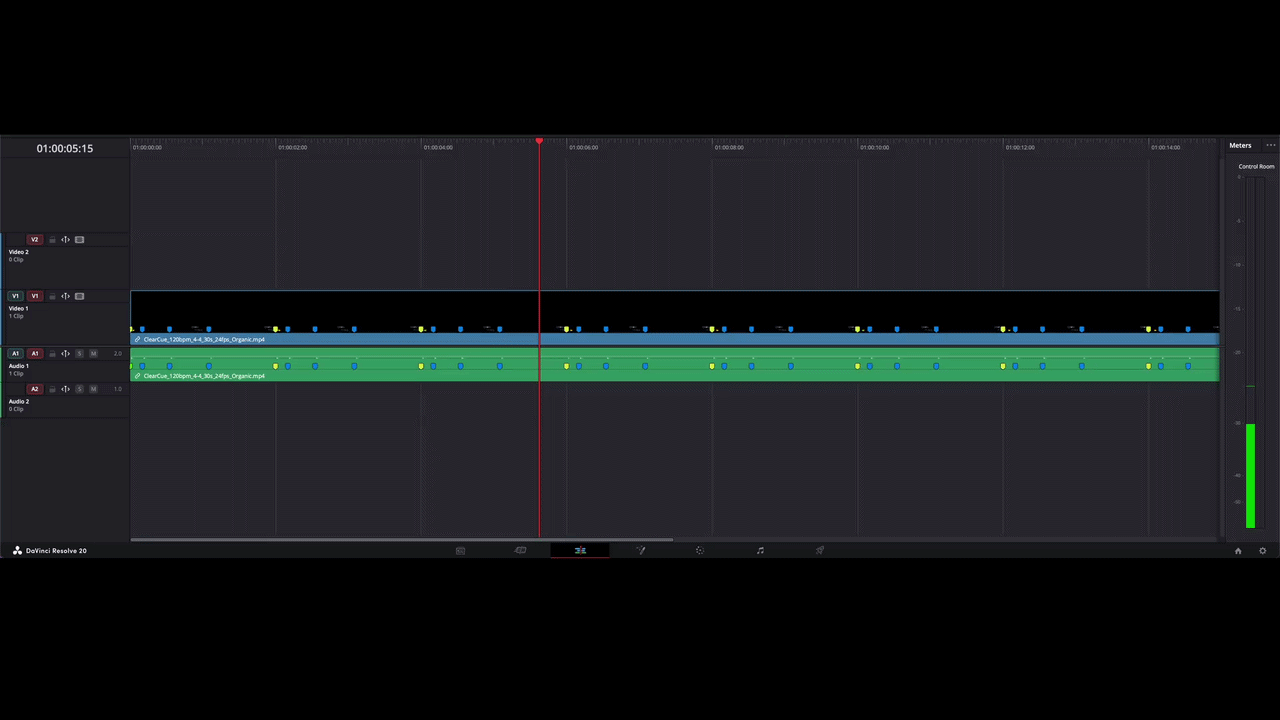The image size is (1280, 720).
Task: Toggle auto track selector on Audio 1
Action: click(65, 353)
